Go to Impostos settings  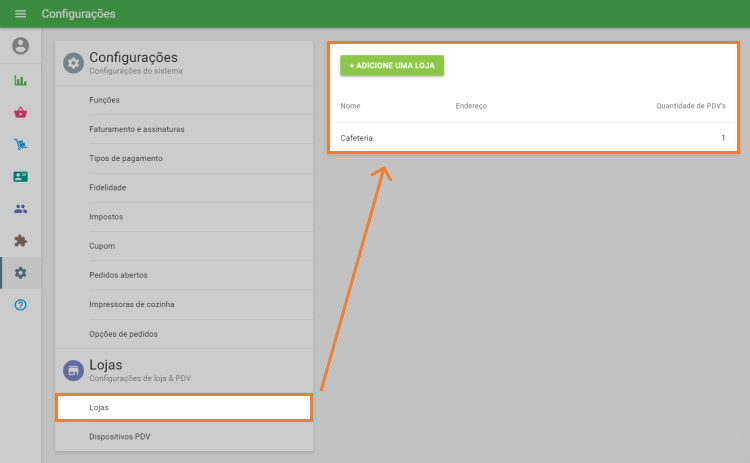click(x=106, y=216)
